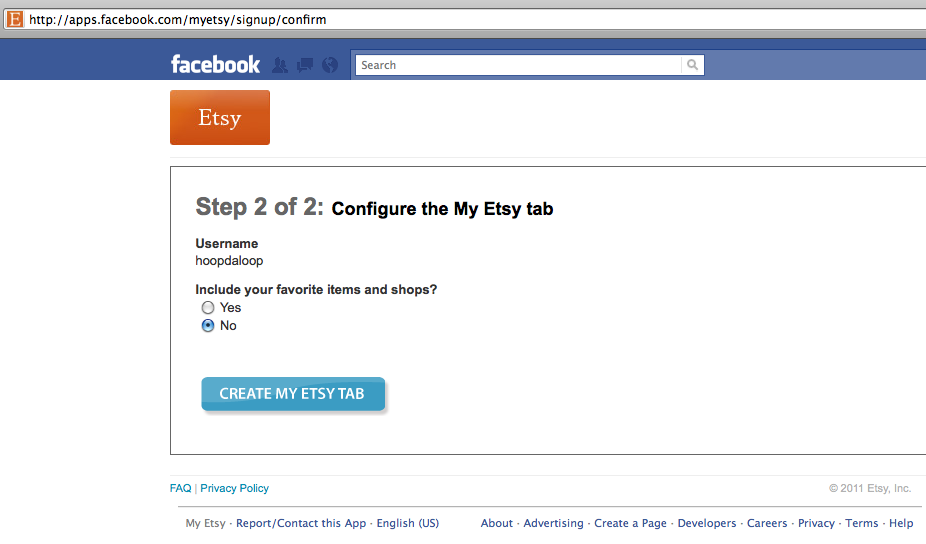The width and height of the screenshot is (926, 544).
Task: Click the browser URL address field
Action: pyautogui.click(x=470, y=19)
